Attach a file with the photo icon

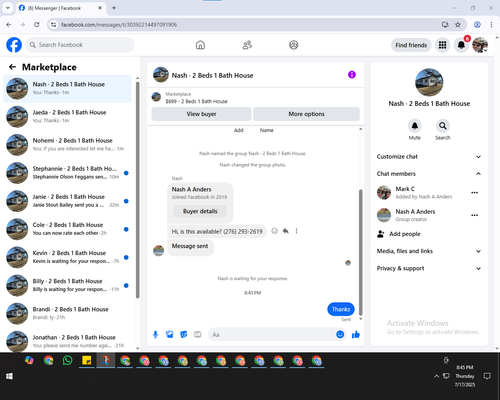click(x=170, y=334)
